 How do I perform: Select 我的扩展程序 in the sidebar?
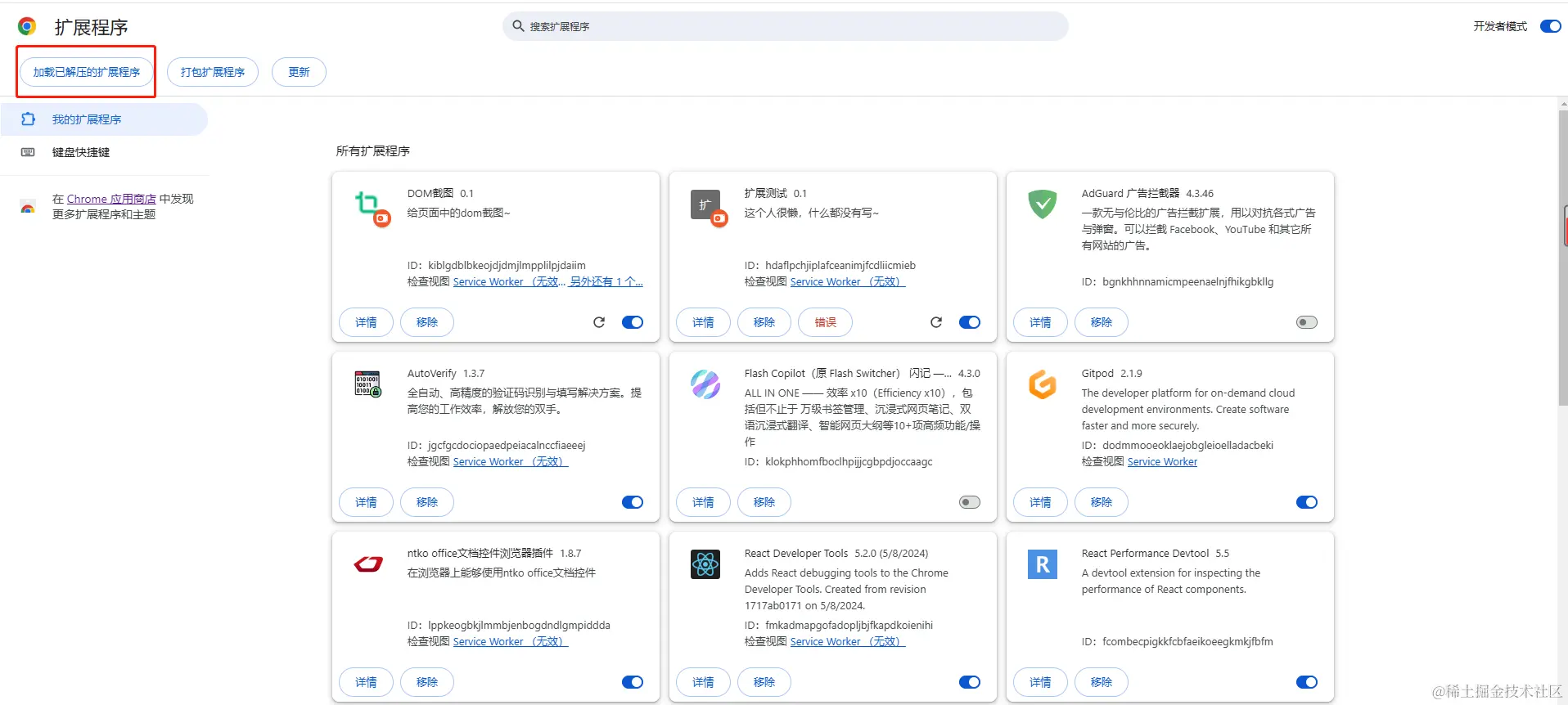coord(104,119)
